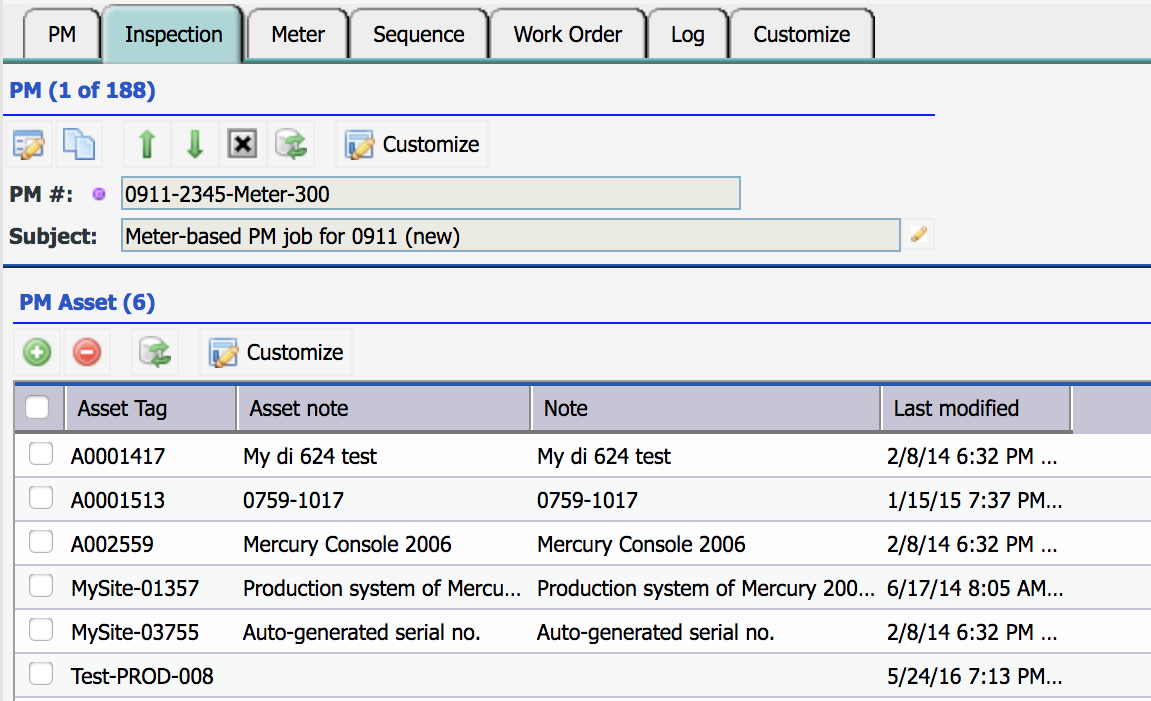The height and width of the screenshot is (701, 1151).
Task: Click the PM (1 of 188) heading
Action: click(x=82, y=90)
